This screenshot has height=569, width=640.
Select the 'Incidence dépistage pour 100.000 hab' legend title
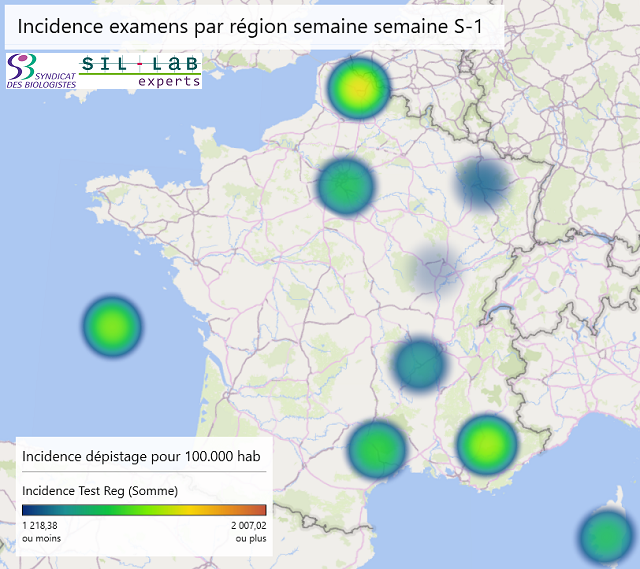pos(141,456)
